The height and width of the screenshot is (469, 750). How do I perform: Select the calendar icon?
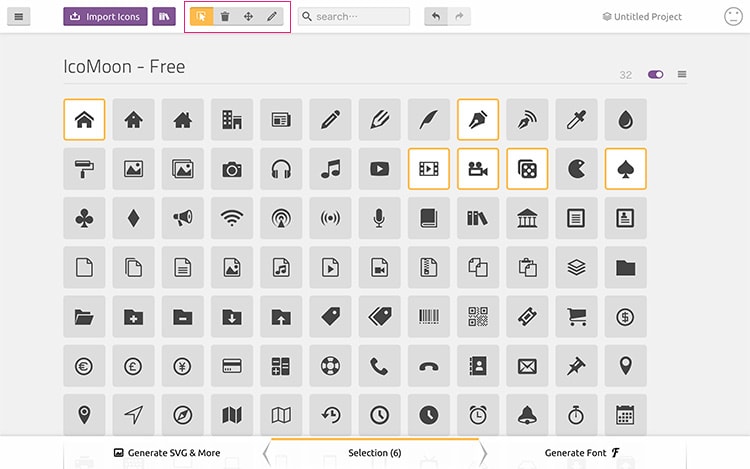click(626, 415)
